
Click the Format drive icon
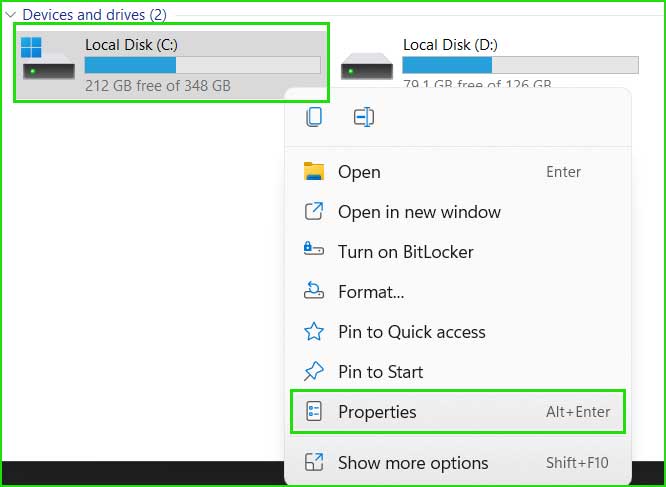(314, 291)
